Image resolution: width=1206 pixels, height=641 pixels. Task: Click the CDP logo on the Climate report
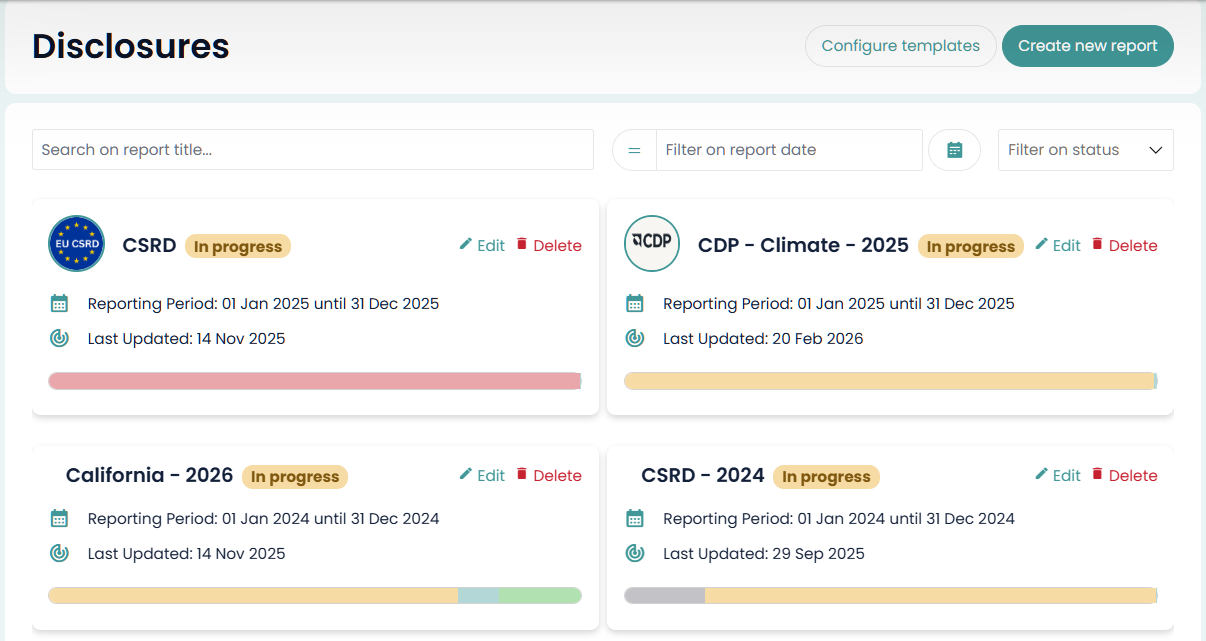coord(652,243)
